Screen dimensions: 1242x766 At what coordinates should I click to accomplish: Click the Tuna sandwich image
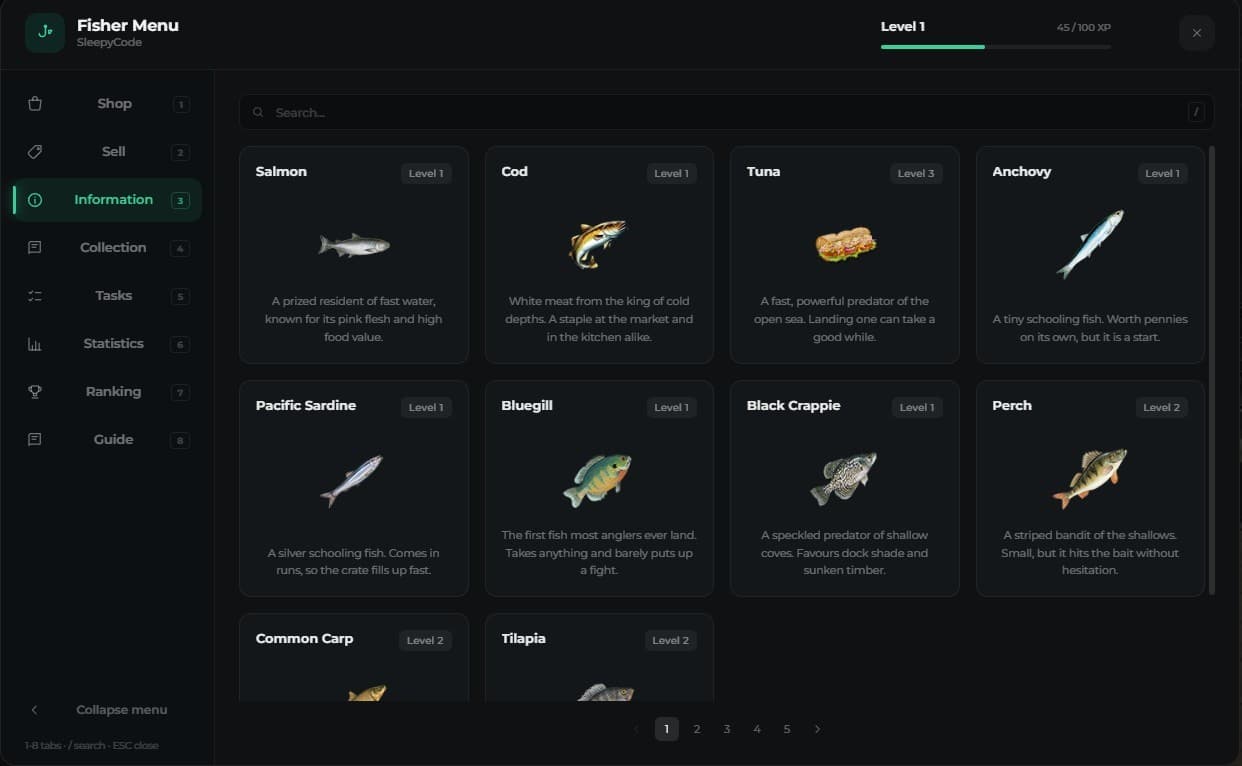[x=846, y=243]
